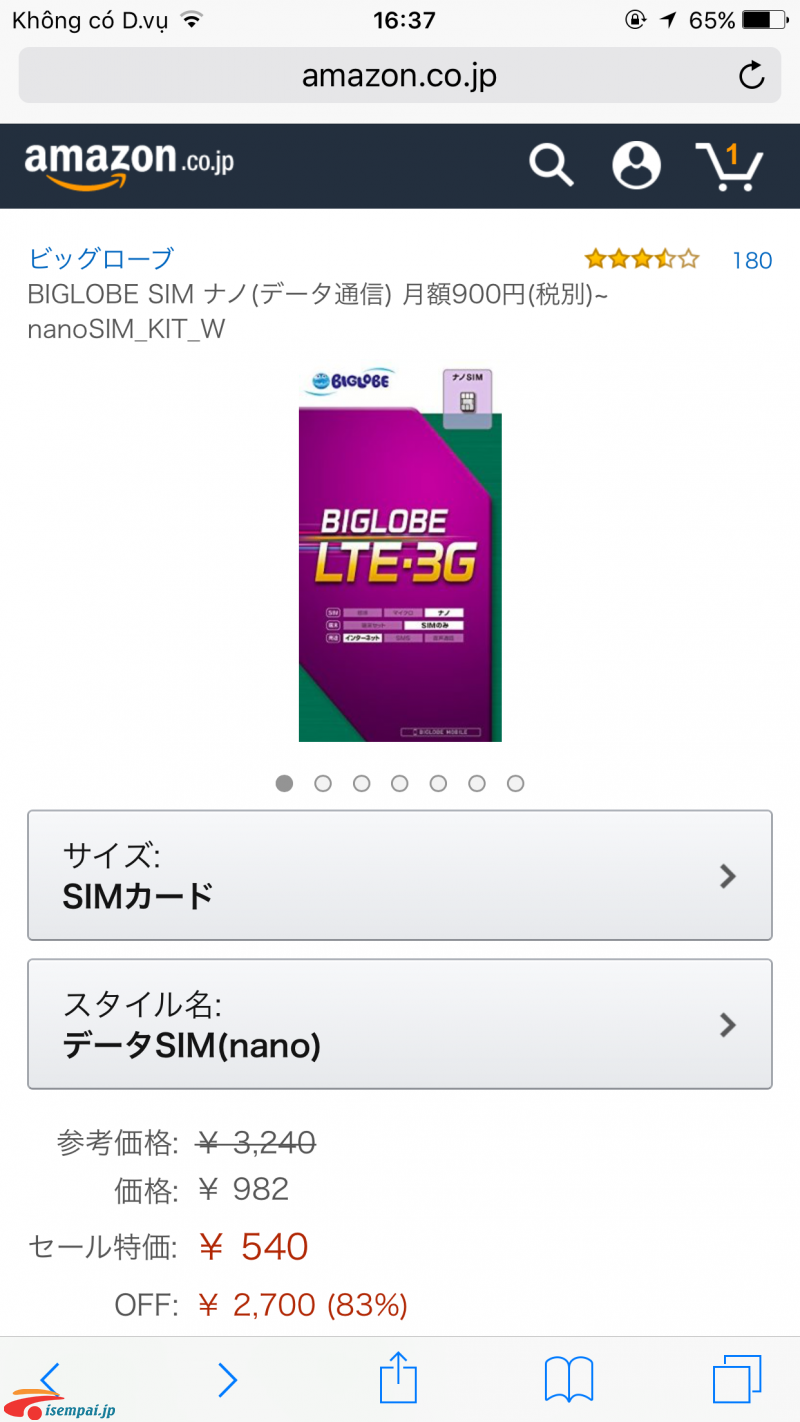Select the second image pagination dot
This screenshot has height=1422, width=800.
click(323, 784)
